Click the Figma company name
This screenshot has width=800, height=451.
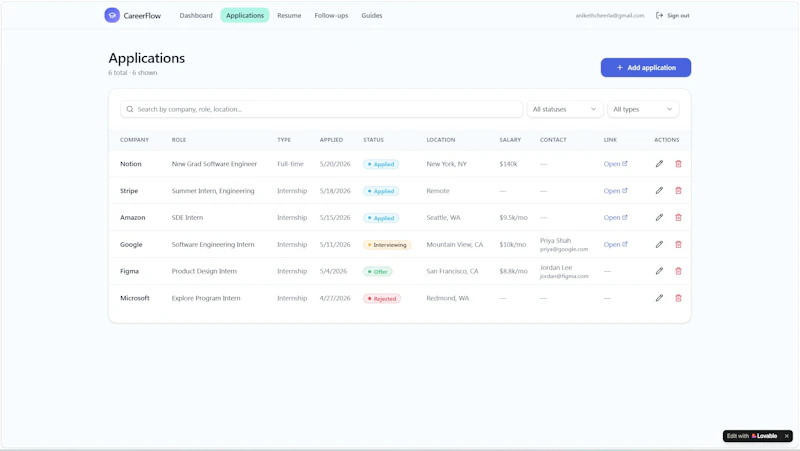[129, 271]
